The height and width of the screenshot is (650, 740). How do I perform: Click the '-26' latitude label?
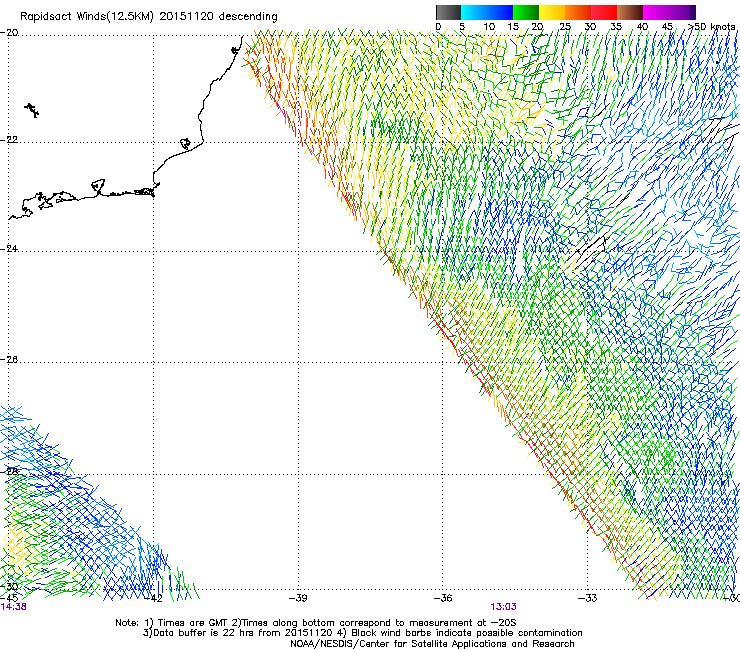[9, 360]
